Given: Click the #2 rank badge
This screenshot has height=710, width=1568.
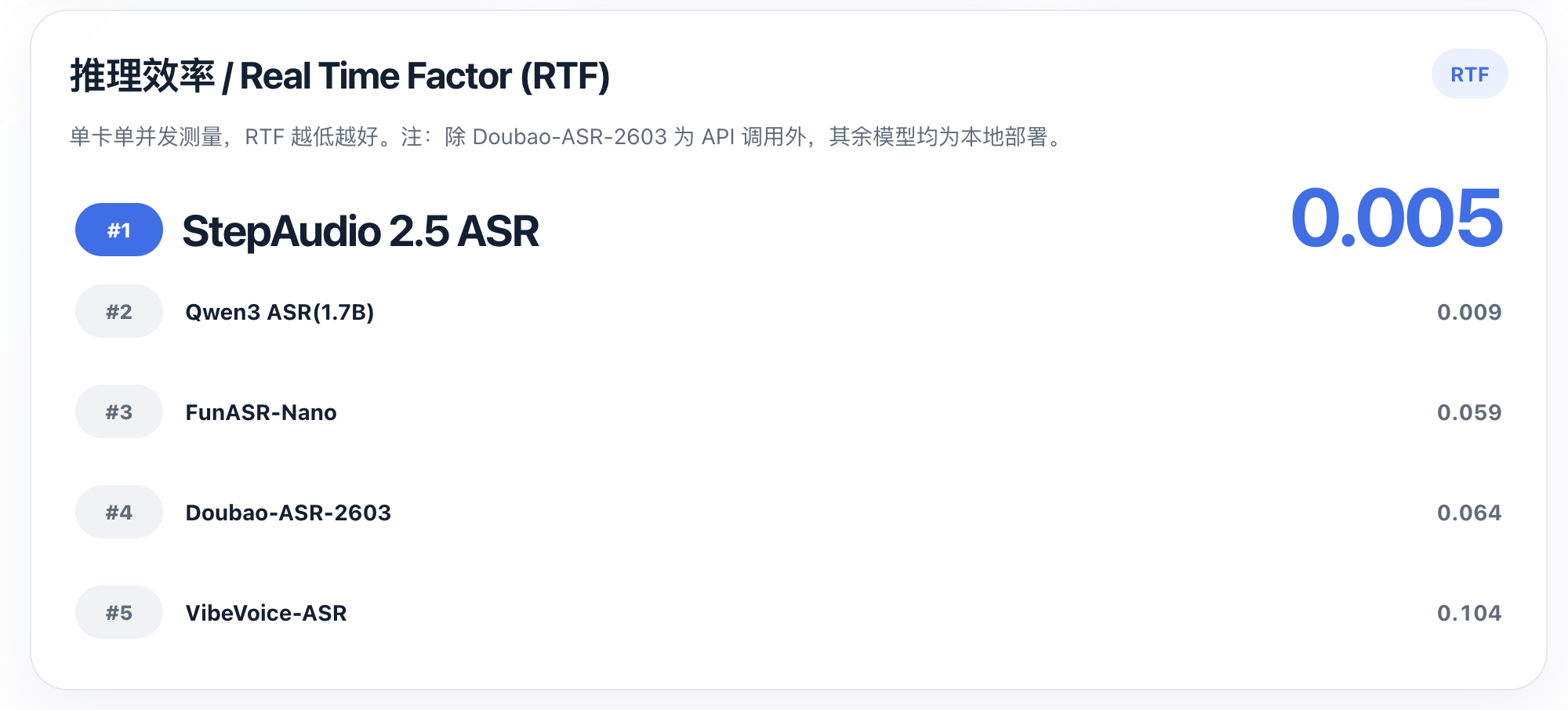Looking at the screenshot, I should click(x=119, y=312).
